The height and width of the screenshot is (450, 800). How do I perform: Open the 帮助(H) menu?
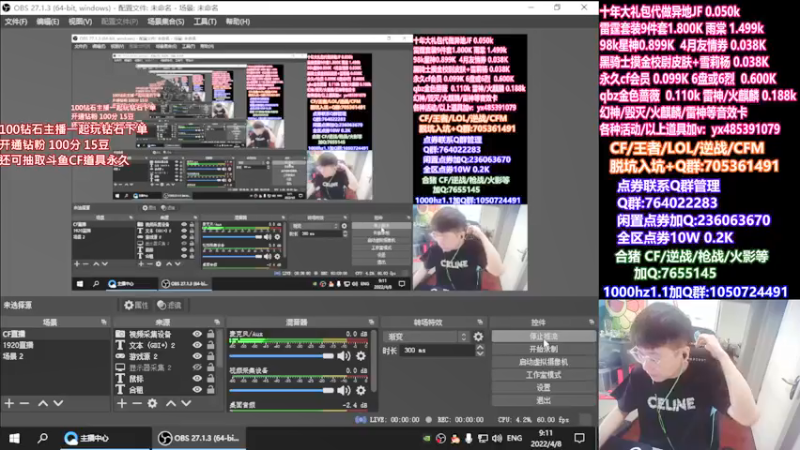point(238,22)
